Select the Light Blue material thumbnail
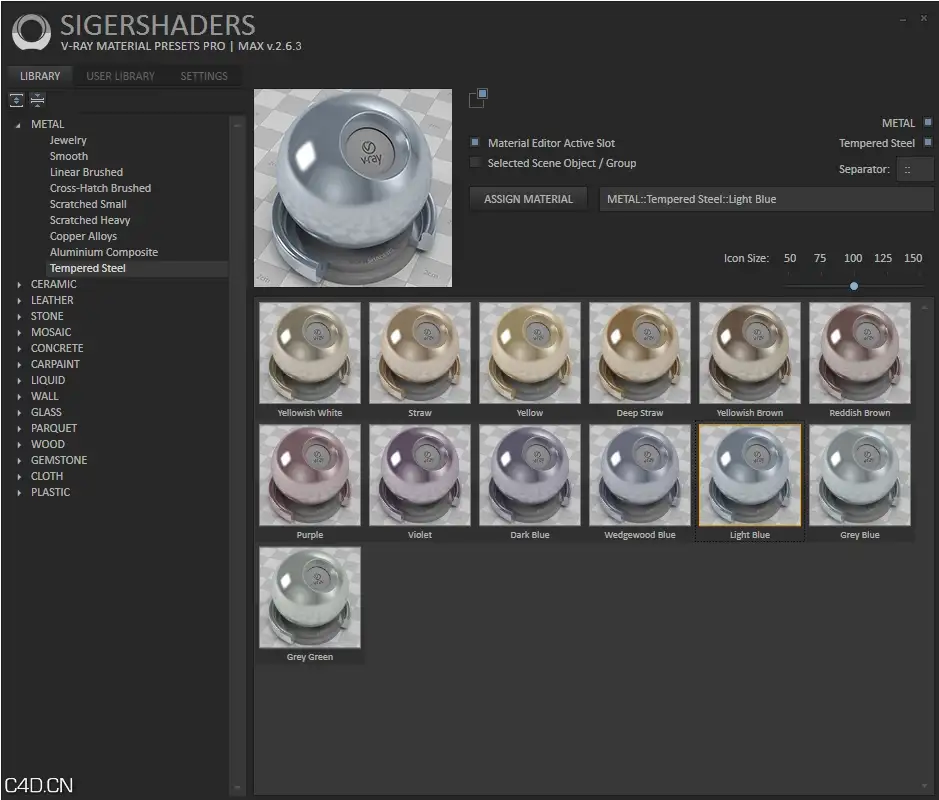Screen dimensions: 939x800 click(750, 475)
